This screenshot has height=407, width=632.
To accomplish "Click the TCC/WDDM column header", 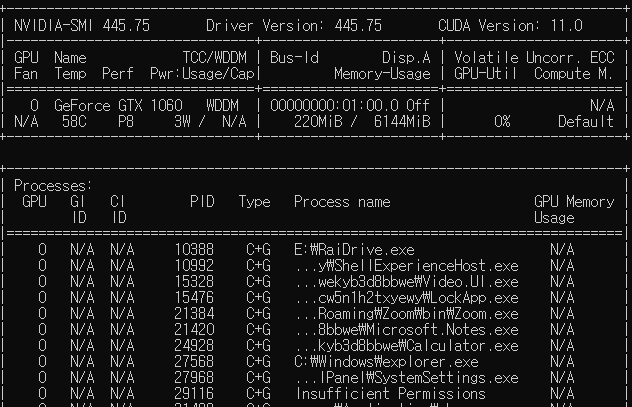I will click(x=214, y=58).
